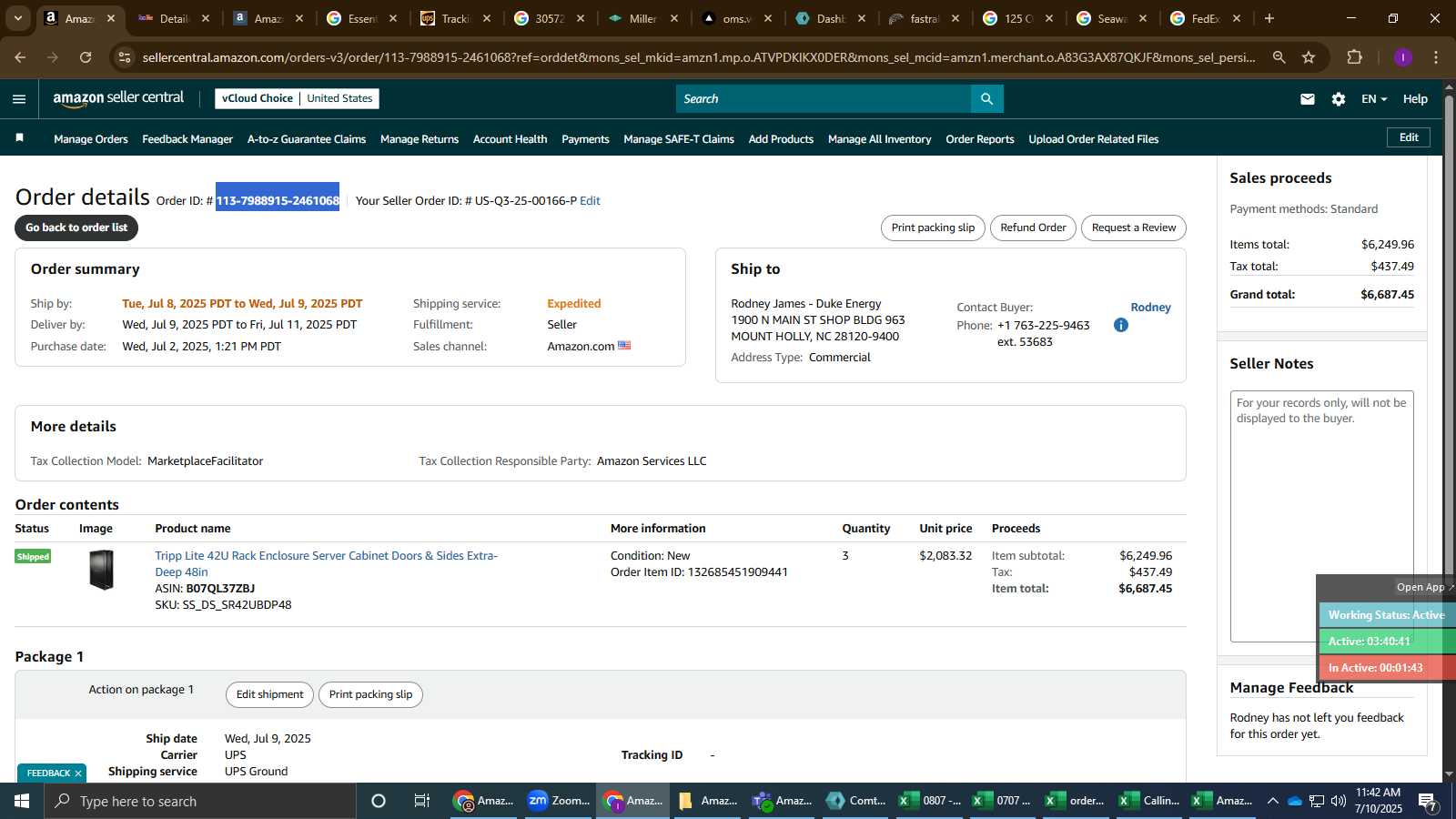Click the taskbar volume icon

click(x=1339, y=801)
